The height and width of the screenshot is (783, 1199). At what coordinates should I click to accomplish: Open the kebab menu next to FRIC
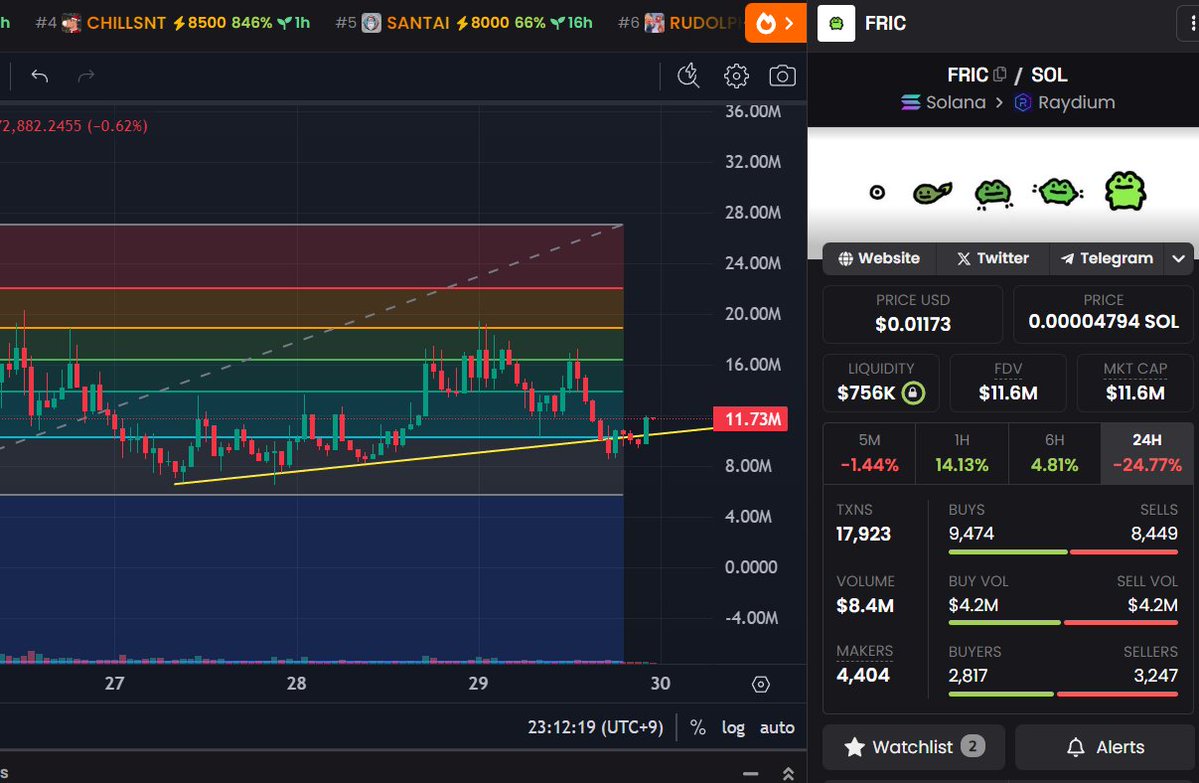point(1191,24)
